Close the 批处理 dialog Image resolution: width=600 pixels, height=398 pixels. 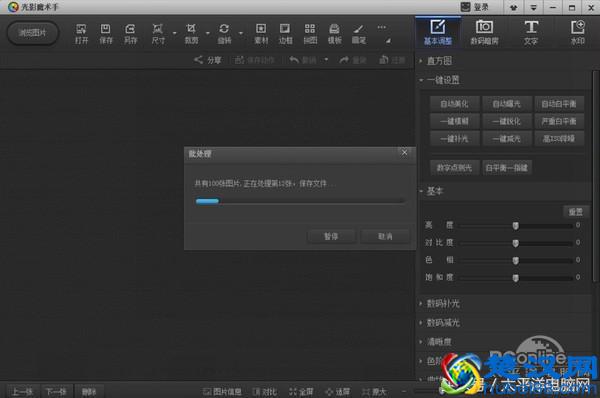coord(404,152)
